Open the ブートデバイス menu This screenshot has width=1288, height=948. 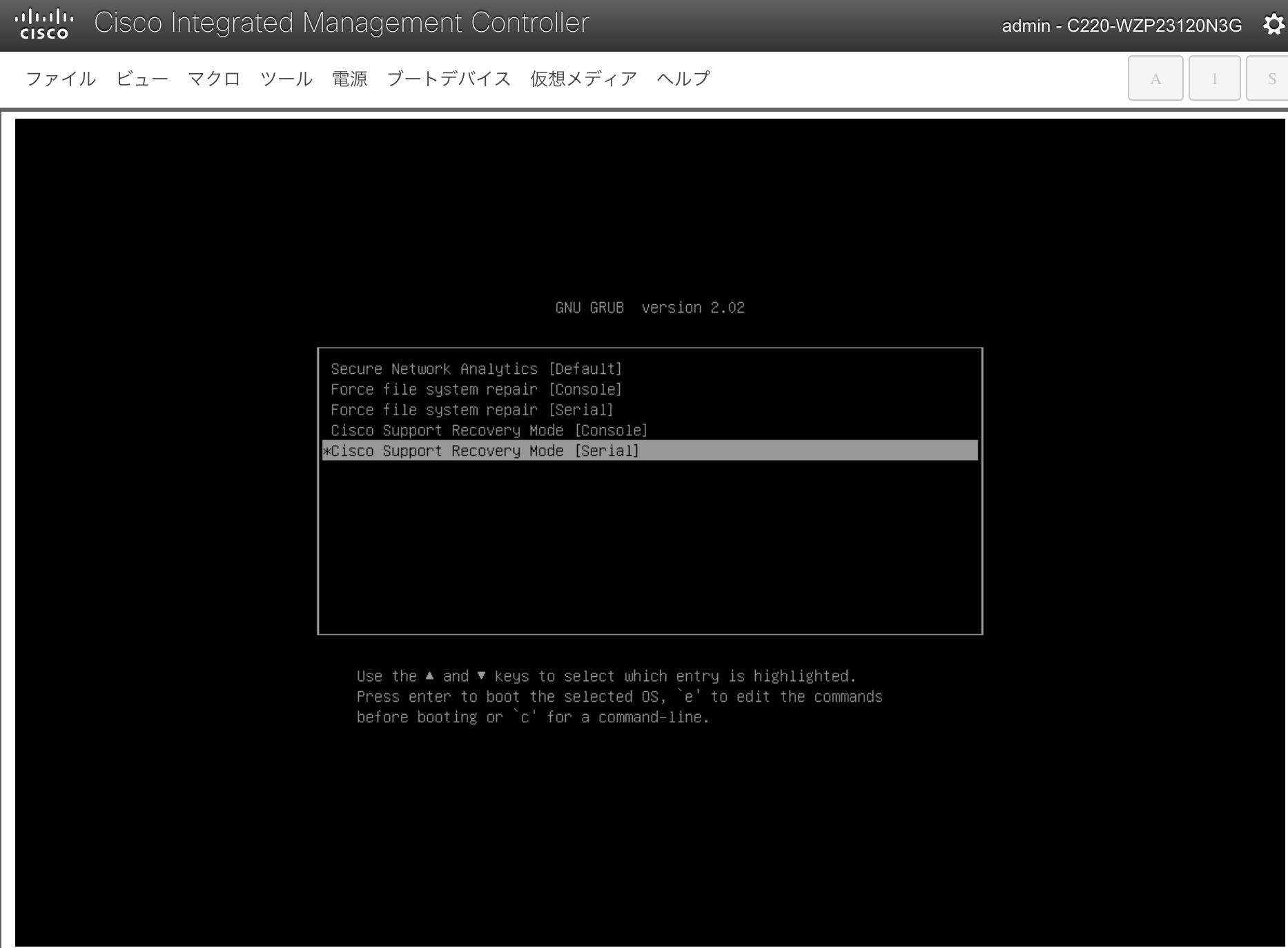pos(449,79)
